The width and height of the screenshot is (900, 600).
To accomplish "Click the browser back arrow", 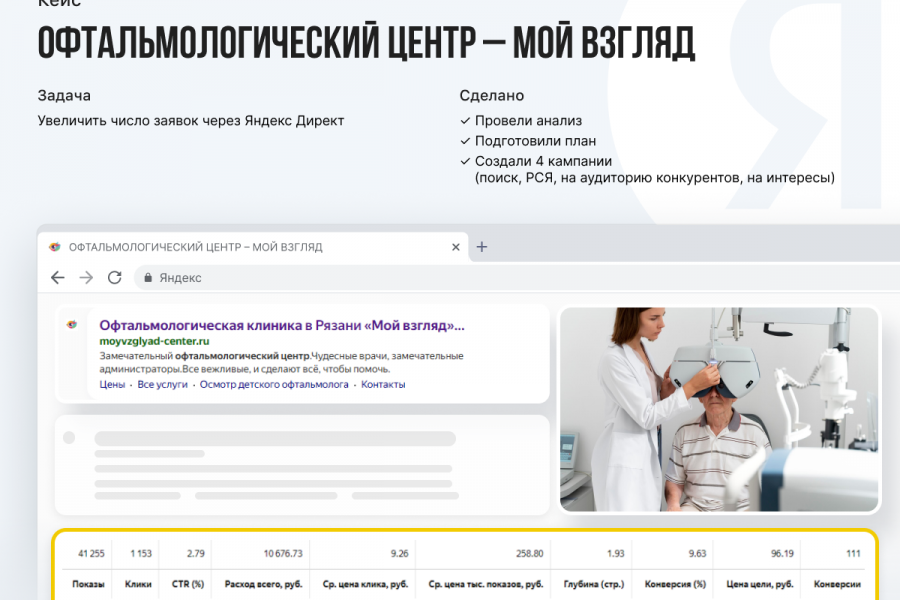I will coord(58,278).
